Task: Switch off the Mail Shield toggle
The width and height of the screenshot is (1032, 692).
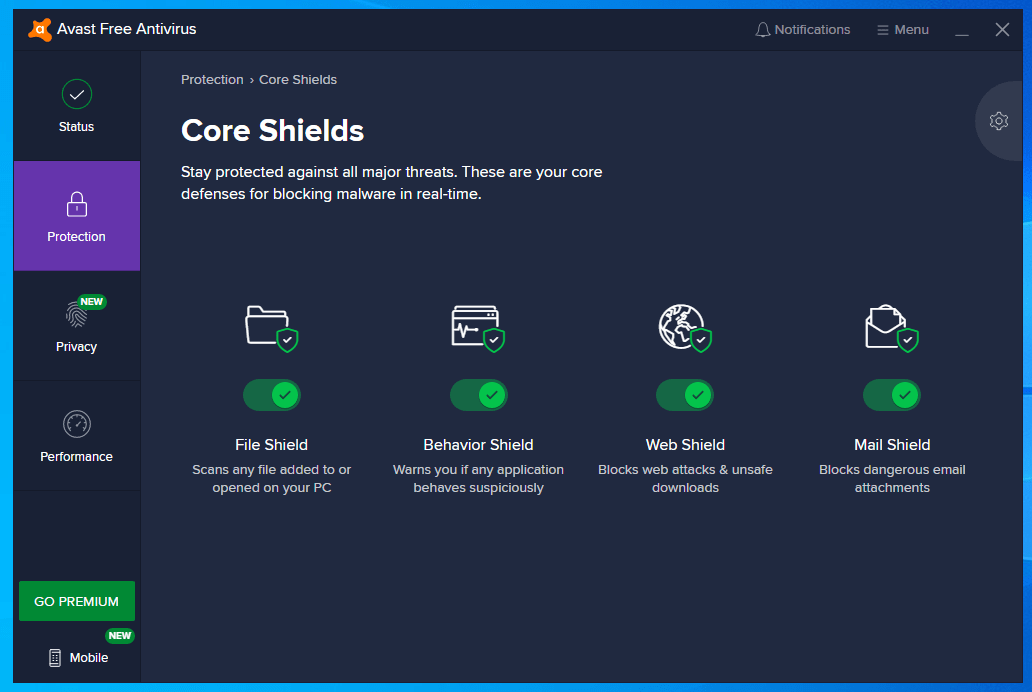Action: click(891, 395)
